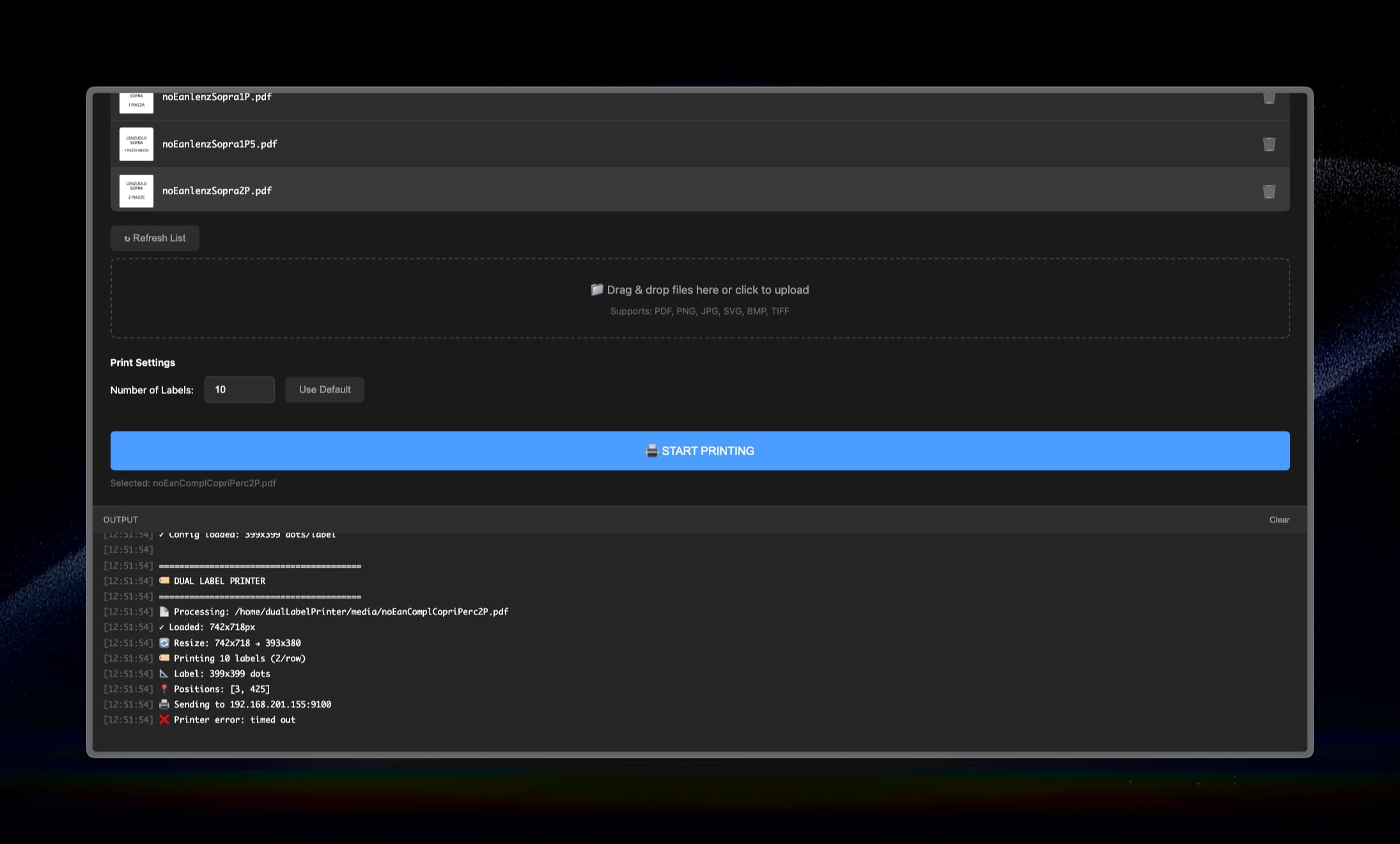
Task: Click 'Printing 10 labels (2/row)' log line
Action: click(x=205, y=659)
